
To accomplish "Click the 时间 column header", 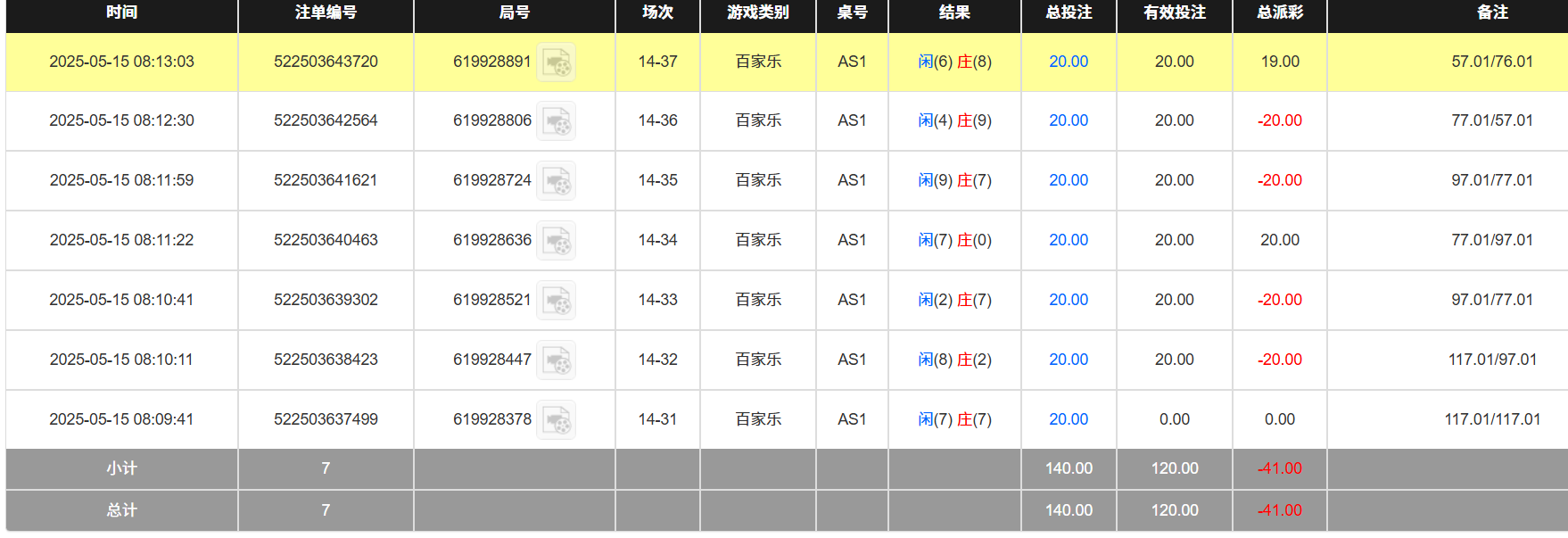I will click(121, 12).
